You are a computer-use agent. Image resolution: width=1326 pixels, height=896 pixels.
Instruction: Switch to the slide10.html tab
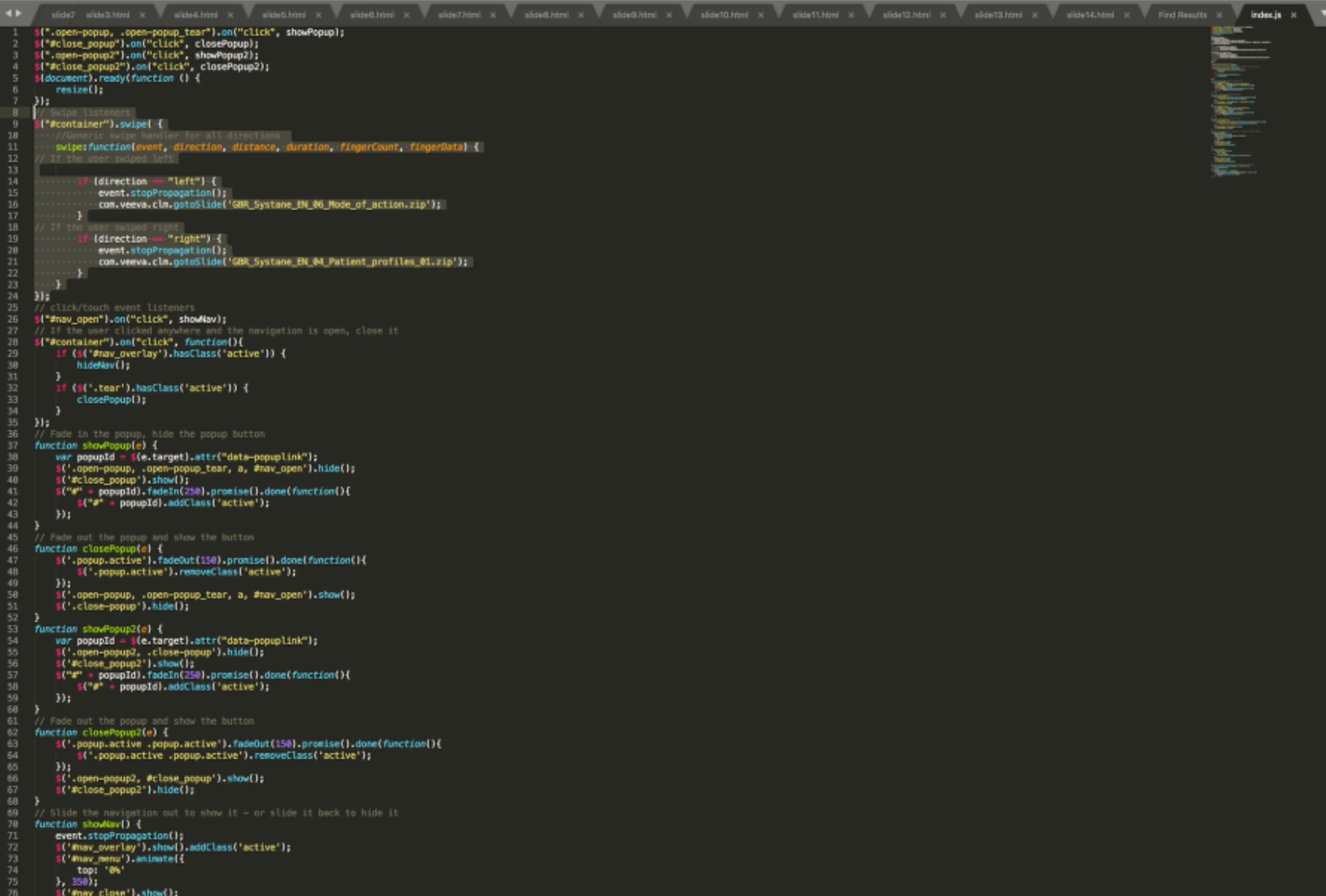724,15
